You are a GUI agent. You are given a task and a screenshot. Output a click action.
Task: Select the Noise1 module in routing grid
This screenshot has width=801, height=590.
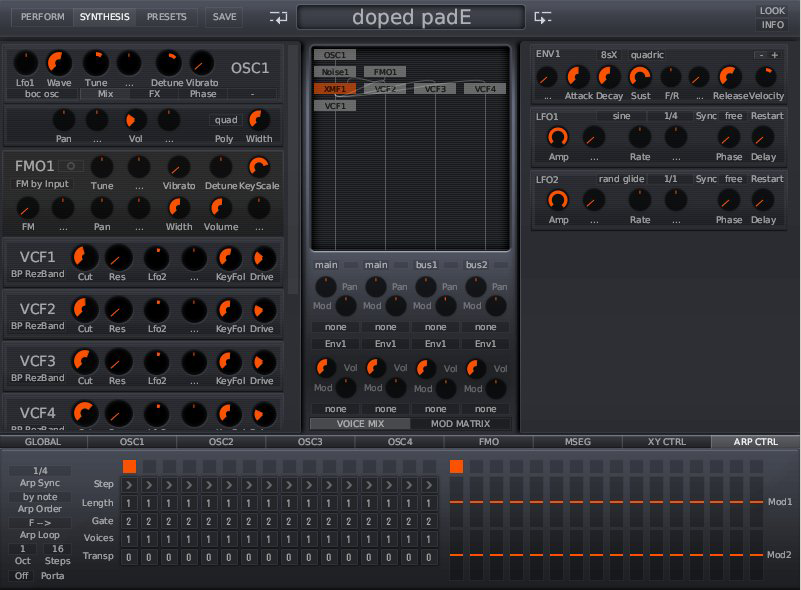[x=335, y=72]
